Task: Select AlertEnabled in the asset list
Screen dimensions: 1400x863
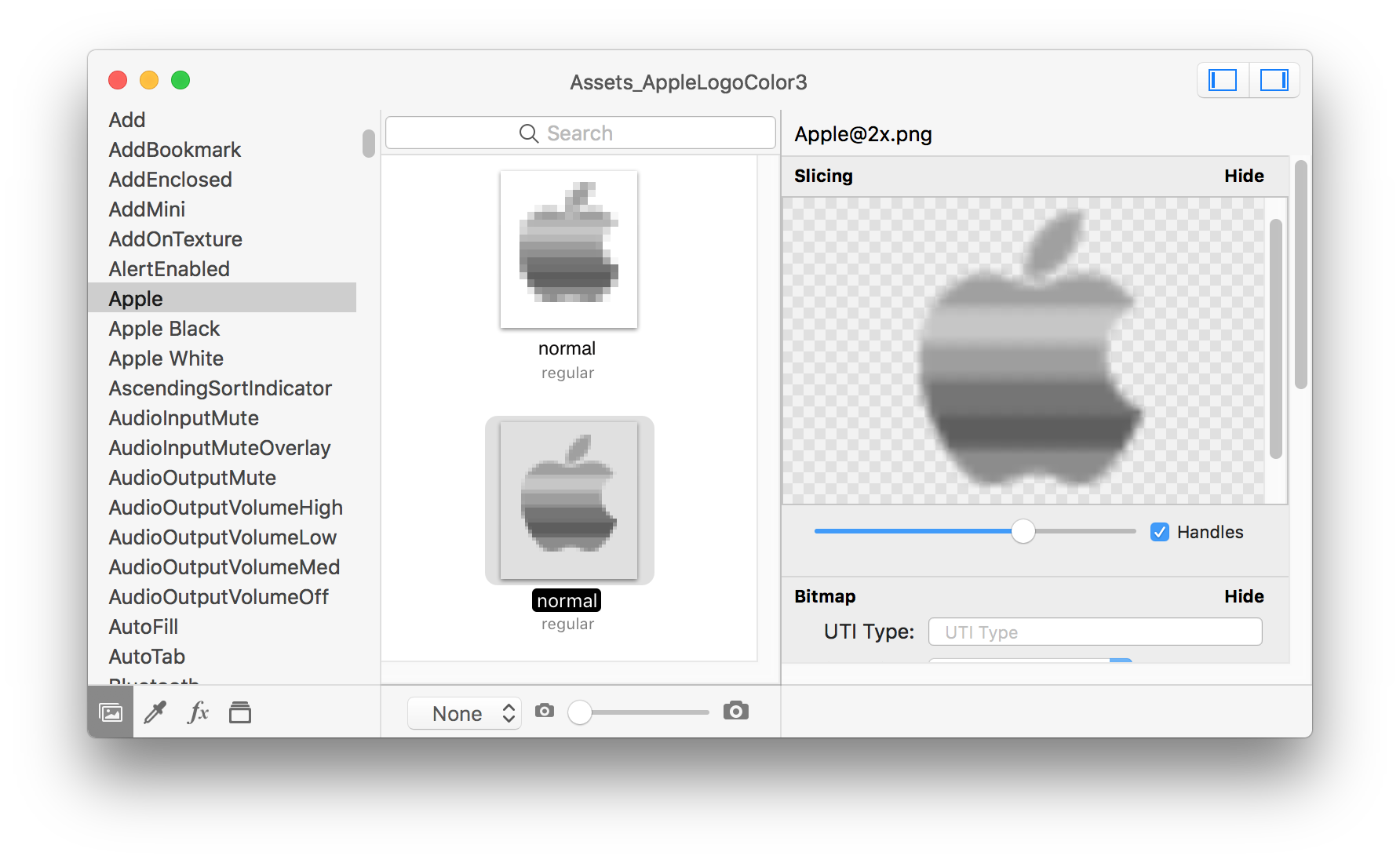Action: point(222,269)
